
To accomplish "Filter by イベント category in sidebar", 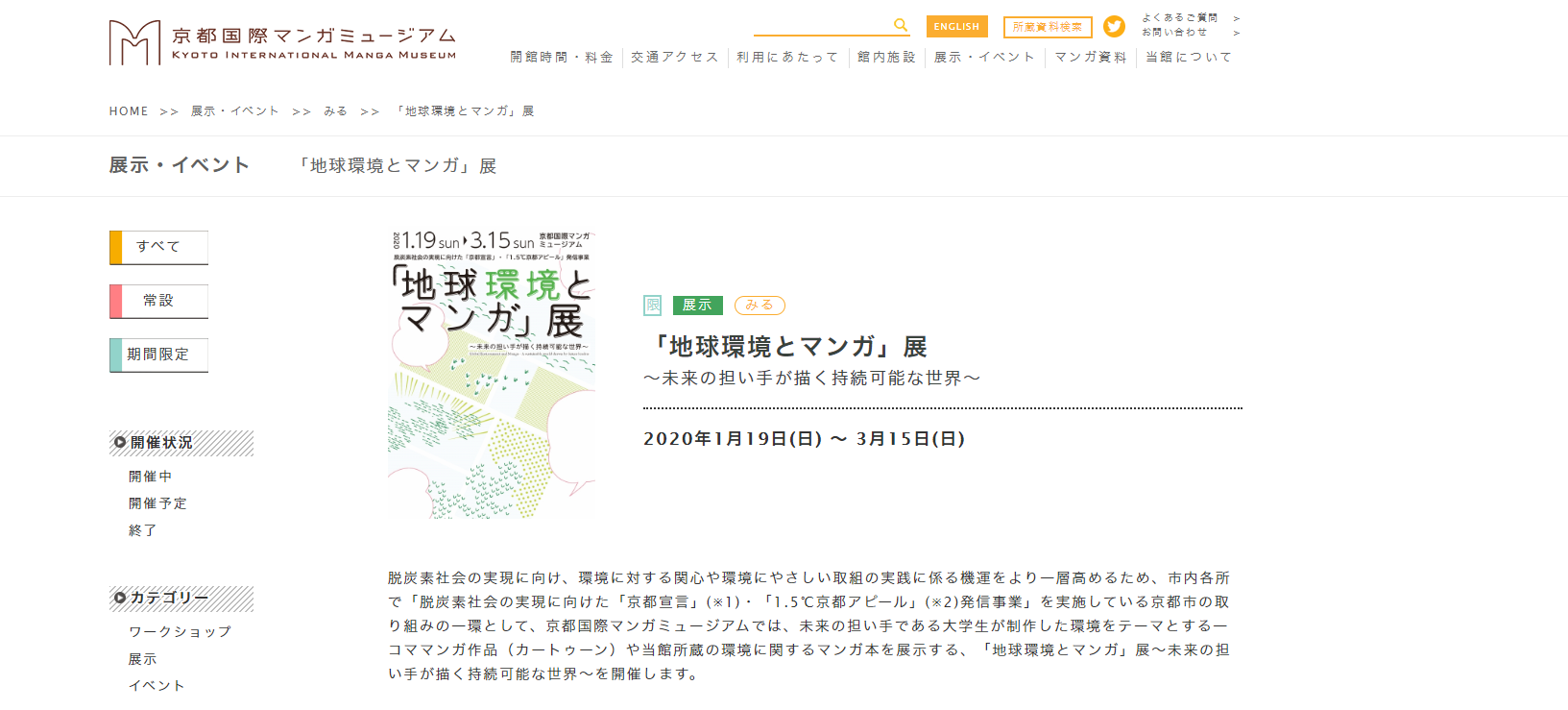I will [x=157, y=685].
